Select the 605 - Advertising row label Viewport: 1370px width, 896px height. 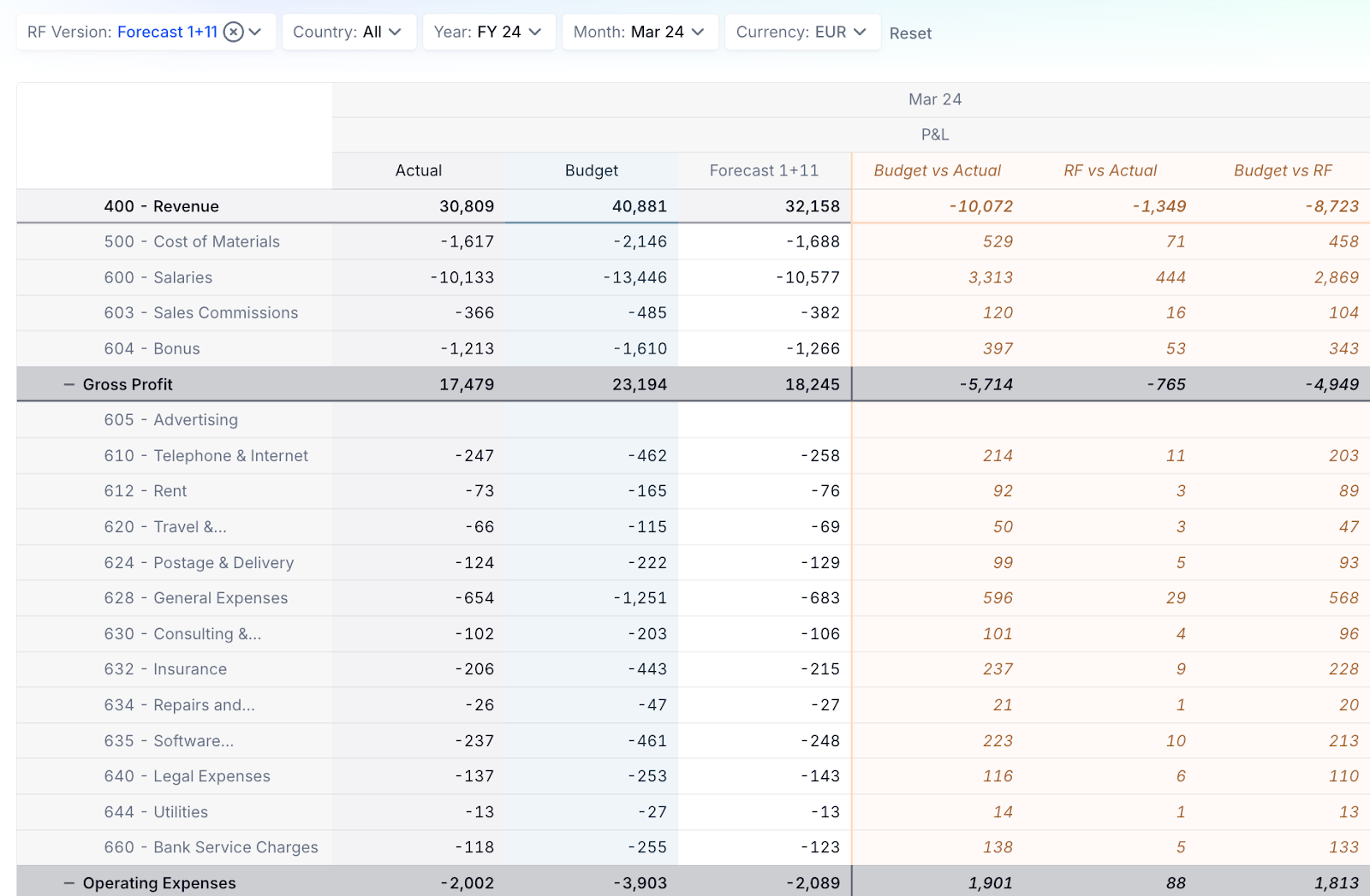(x=171, y=420)
